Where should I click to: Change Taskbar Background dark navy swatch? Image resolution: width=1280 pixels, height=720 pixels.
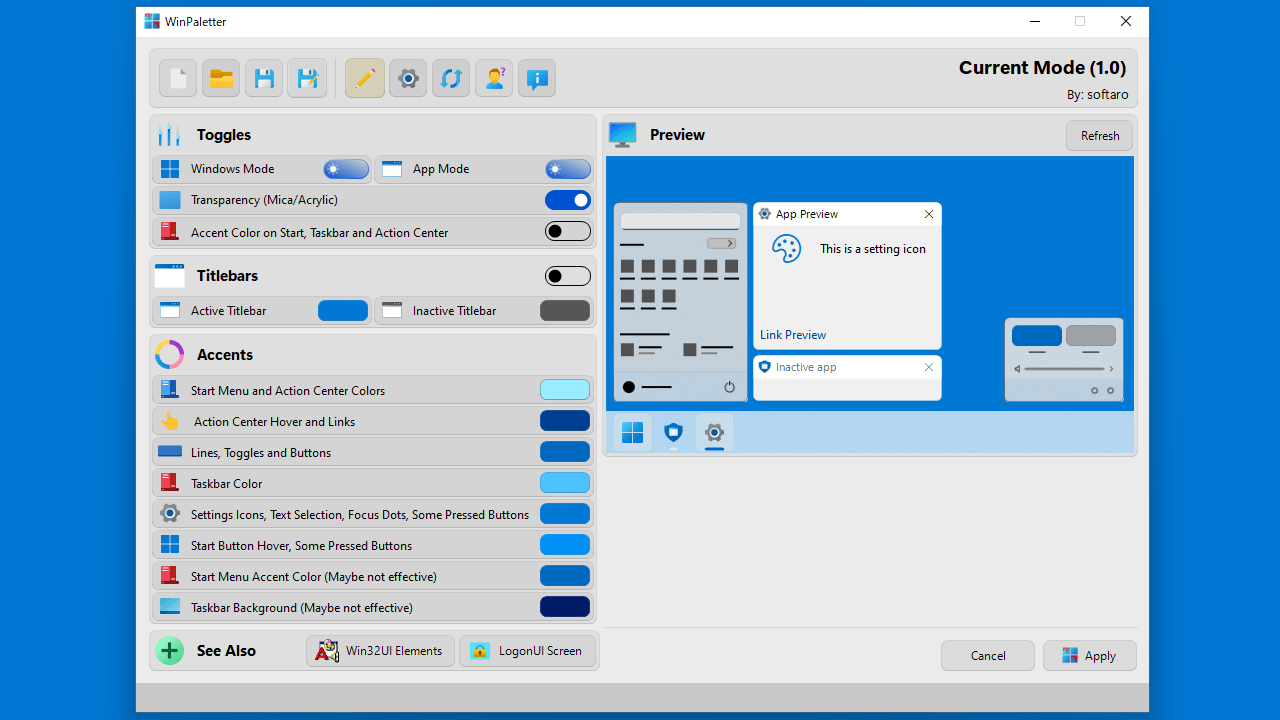[x=565, y=607]
